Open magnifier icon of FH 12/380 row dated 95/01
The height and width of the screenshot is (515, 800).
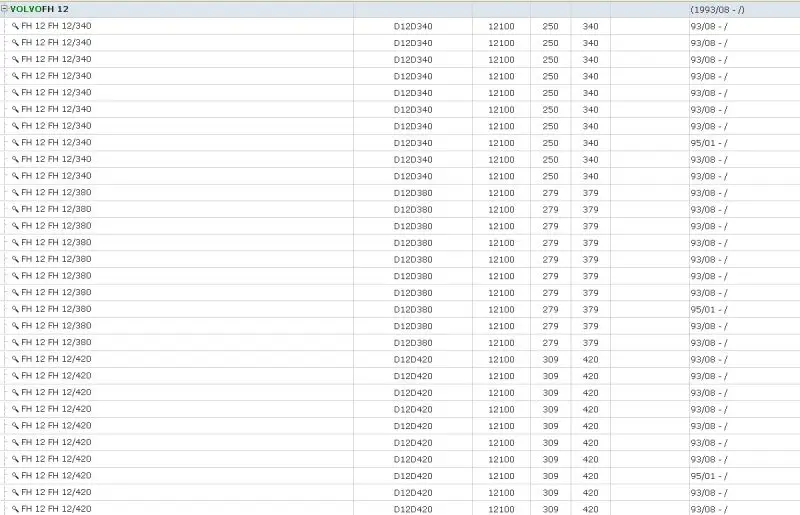(x=15, y=309)
